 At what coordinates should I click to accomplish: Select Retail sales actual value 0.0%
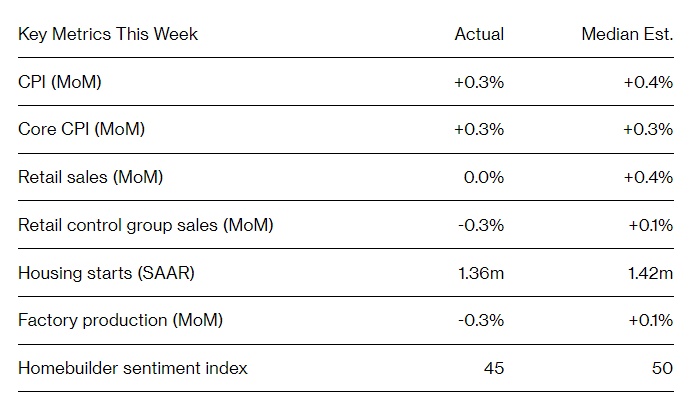click(484, 177)
